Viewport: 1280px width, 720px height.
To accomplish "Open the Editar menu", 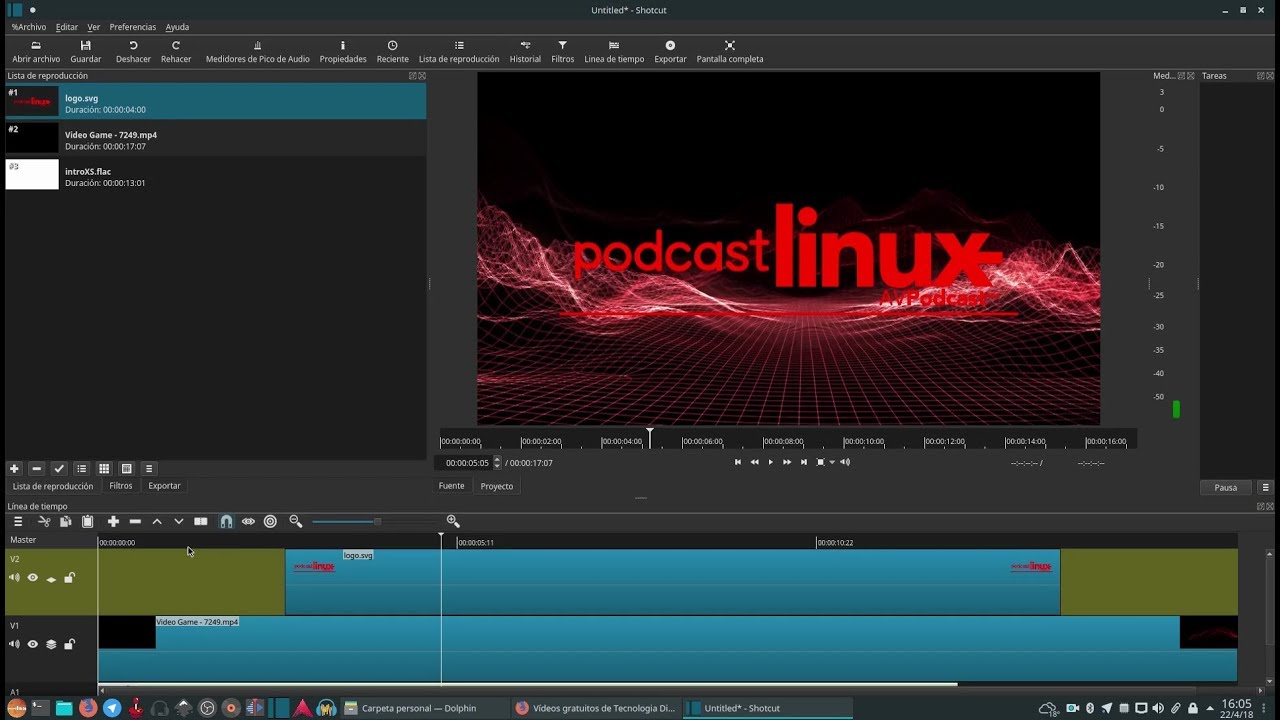I will pyautogui.click(x=67, y=27).
